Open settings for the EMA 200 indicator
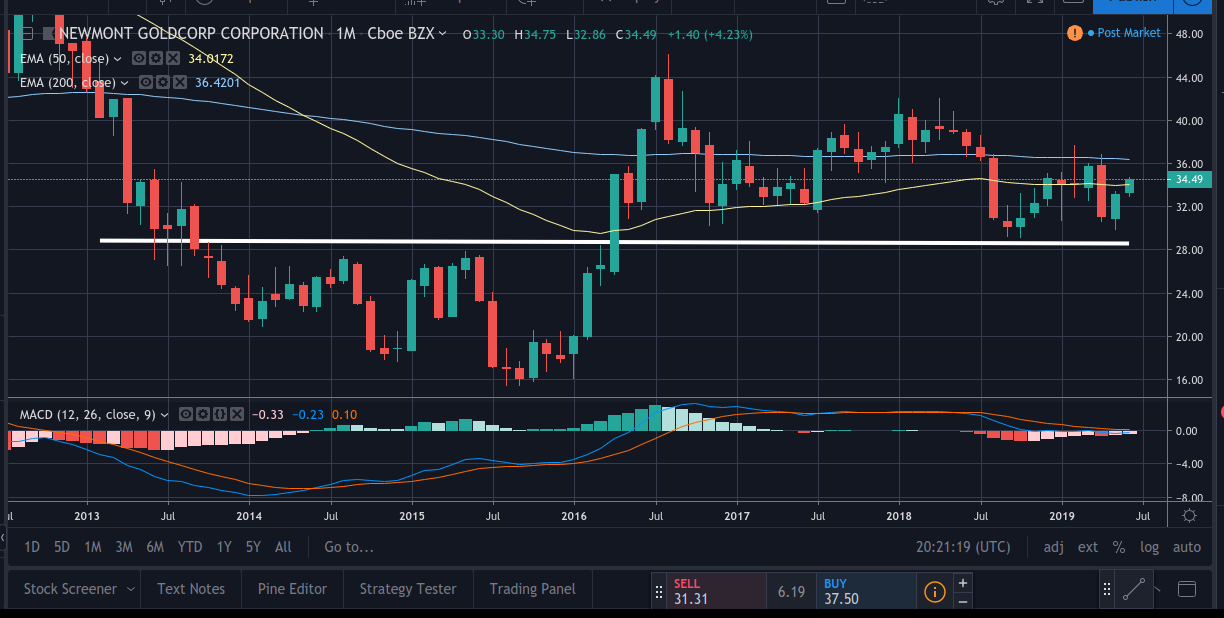Image resolution: width=1224 pixels, height=618 pixels. [161, 82]
